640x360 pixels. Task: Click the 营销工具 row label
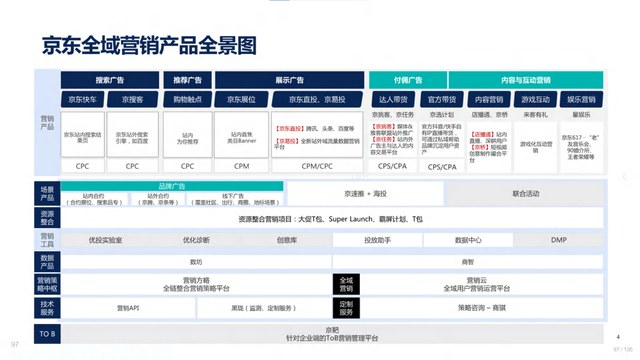[x=47, y=240]
